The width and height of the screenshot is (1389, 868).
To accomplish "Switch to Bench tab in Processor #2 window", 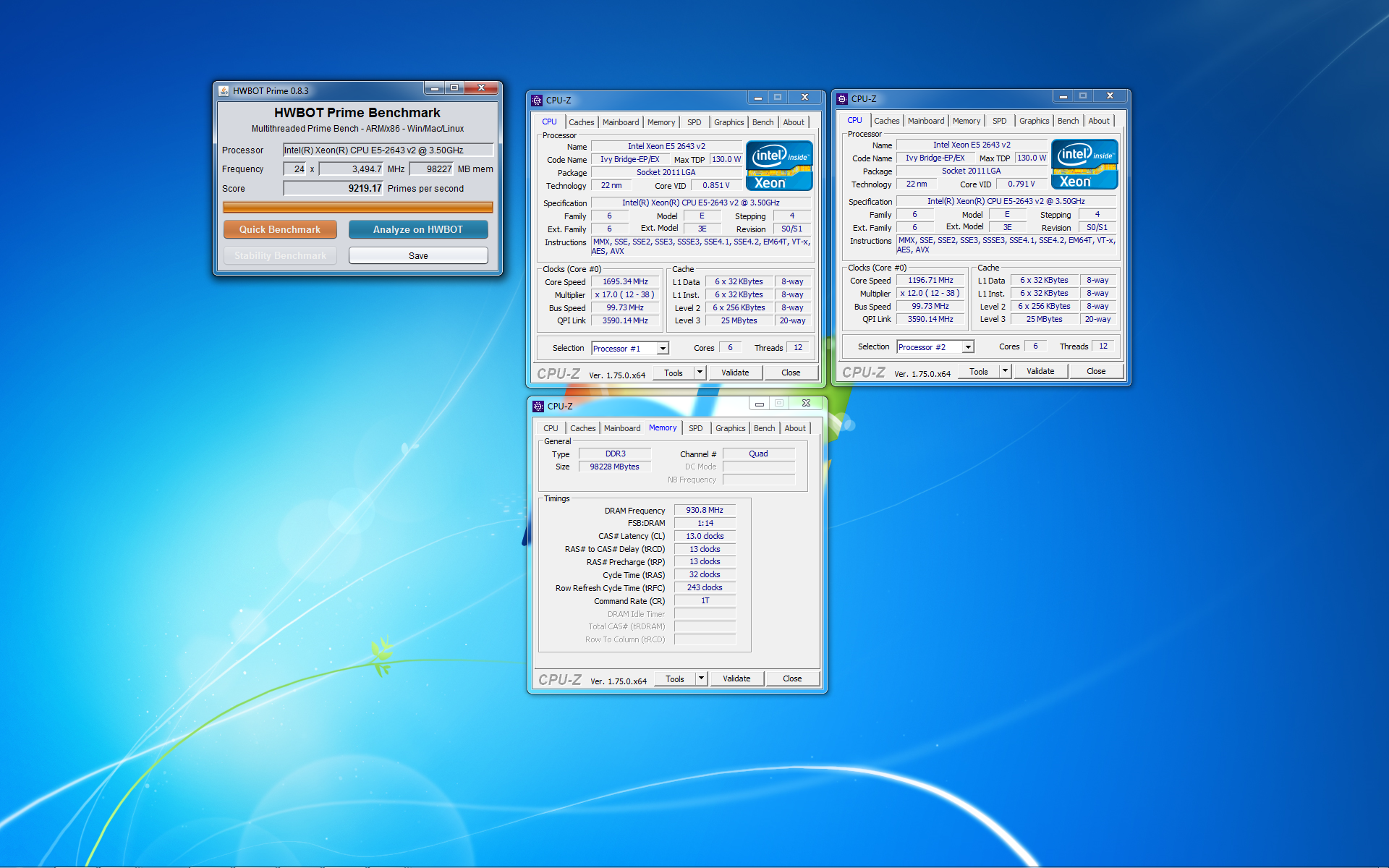I will (1068, 121).
